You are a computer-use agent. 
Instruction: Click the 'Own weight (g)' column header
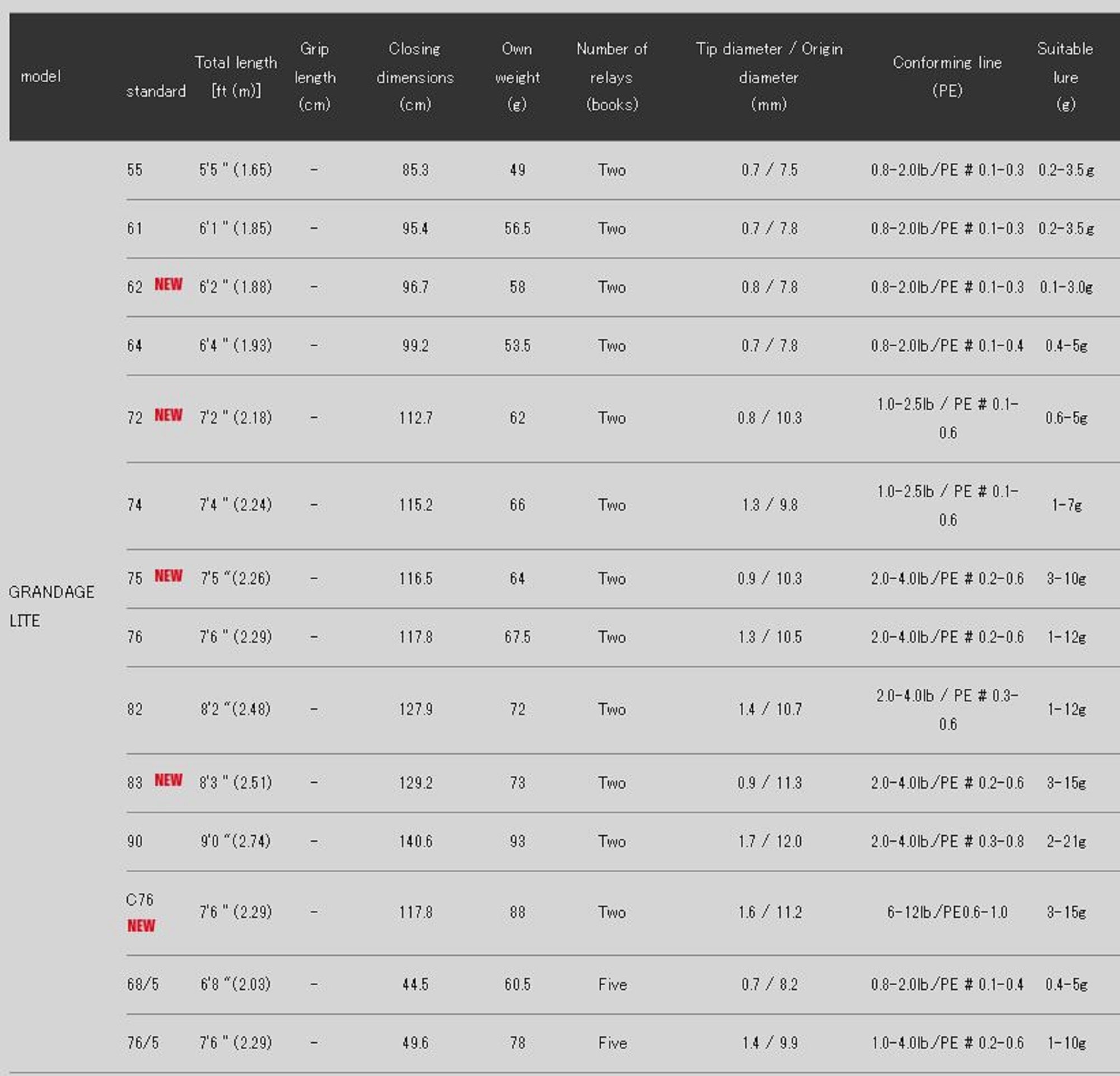tap(516, 77)
